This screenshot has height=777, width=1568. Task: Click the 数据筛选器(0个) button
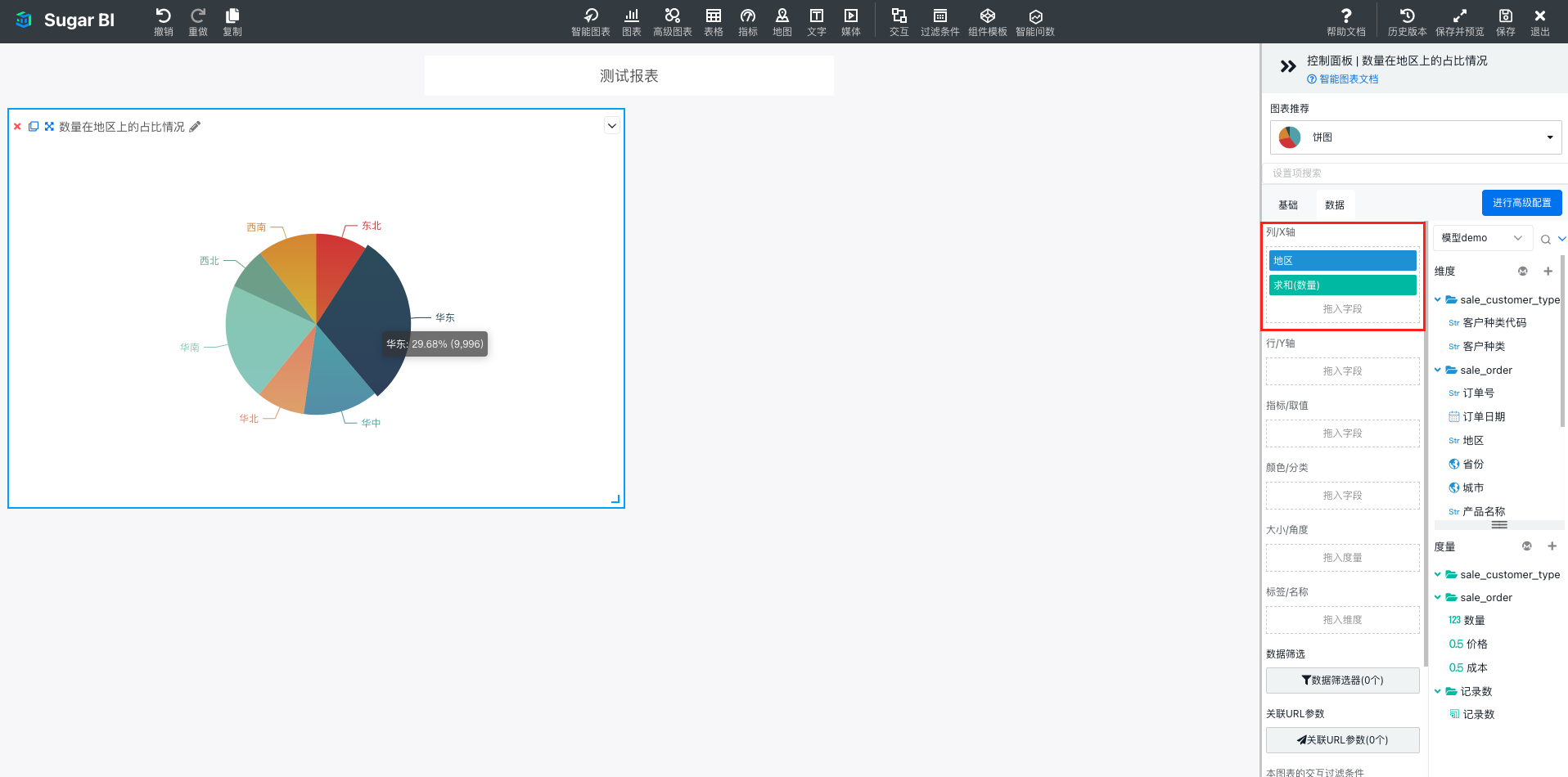(x=1342, y=680)
